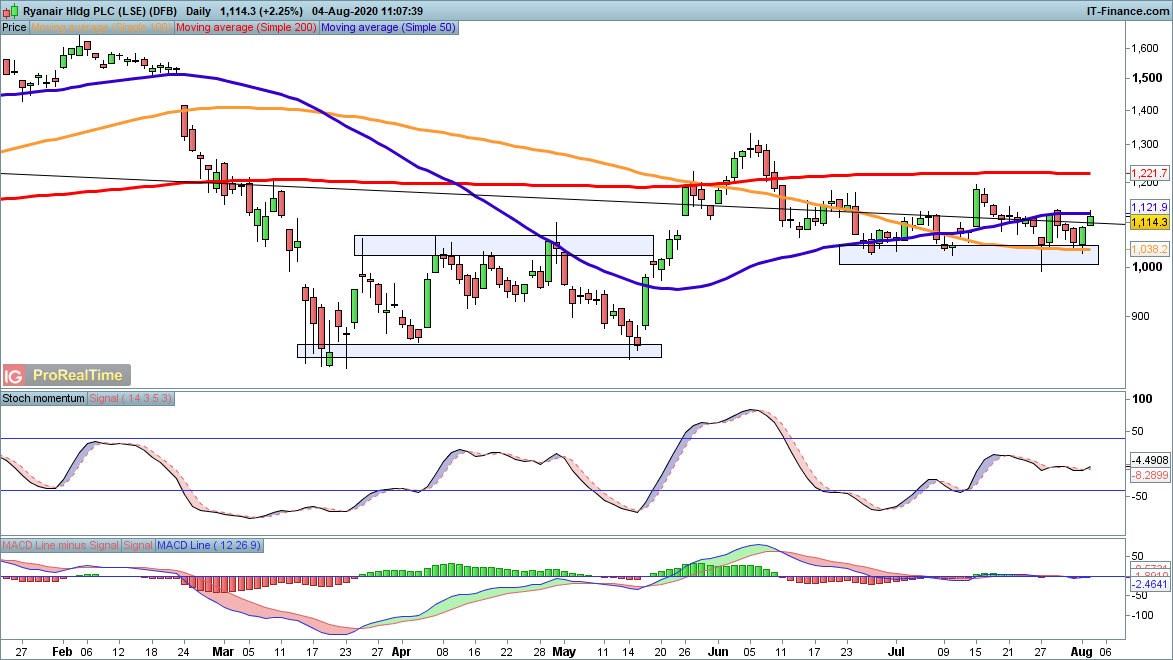Image resolution: width=1173 pixels, height=660 pixels.
Task: Click the orange 1,038.2 price axis tag
Action: [x=1145, y=249]
